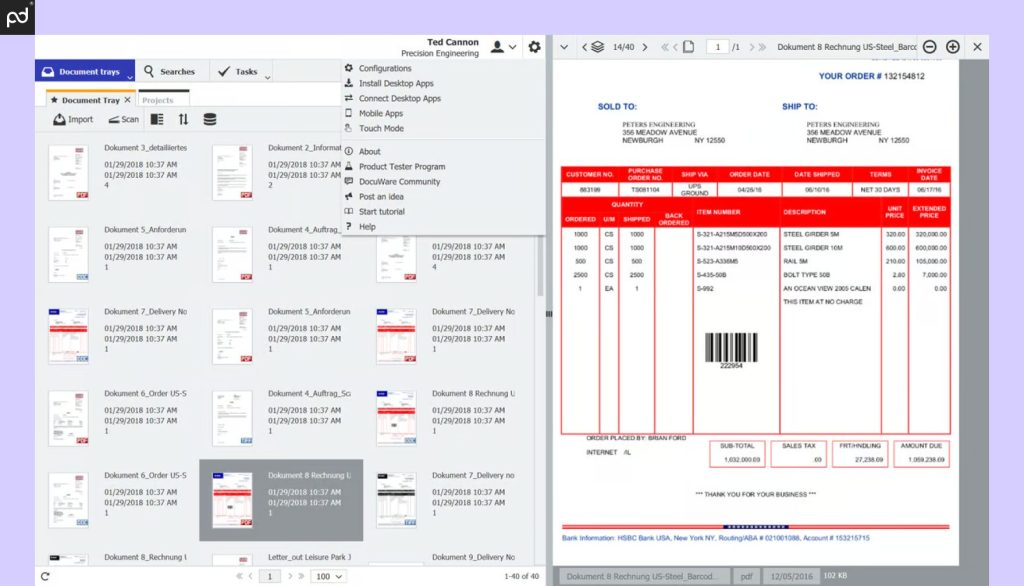Click the pdf file type field
This screenshot has height=586, width=1024.
(746, 576)
